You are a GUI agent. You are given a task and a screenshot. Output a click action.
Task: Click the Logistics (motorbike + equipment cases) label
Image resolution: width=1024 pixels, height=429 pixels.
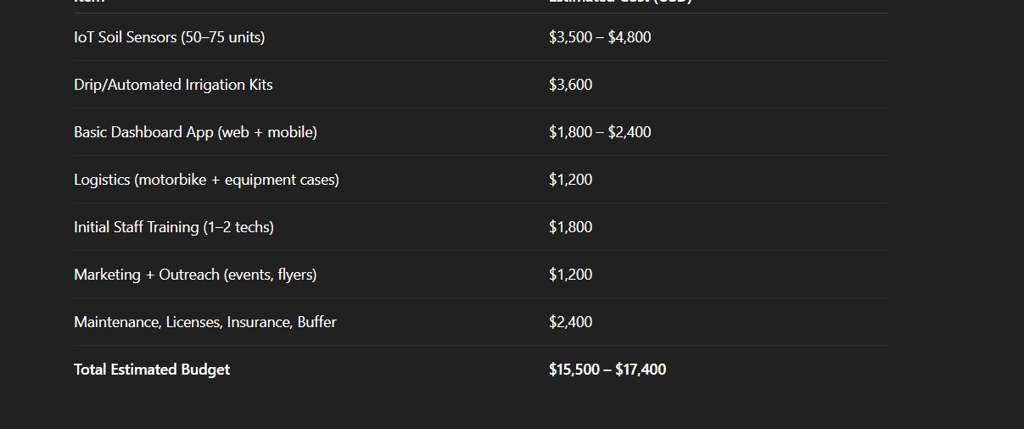(x=206, y=180)
